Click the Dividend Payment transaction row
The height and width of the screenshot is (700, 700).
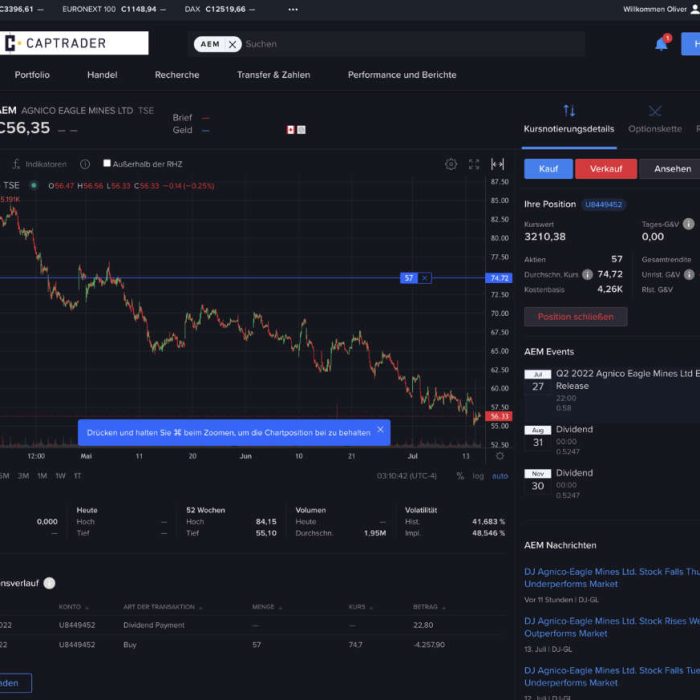click(x=252, y=625)
